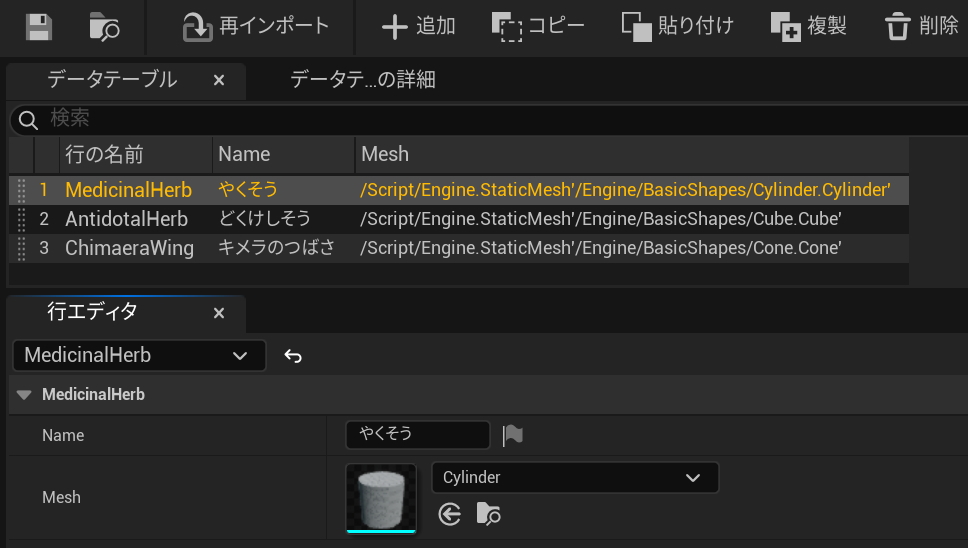Collapse the MedicinalHerb section

pyautogui.click(x=24, y=395)
